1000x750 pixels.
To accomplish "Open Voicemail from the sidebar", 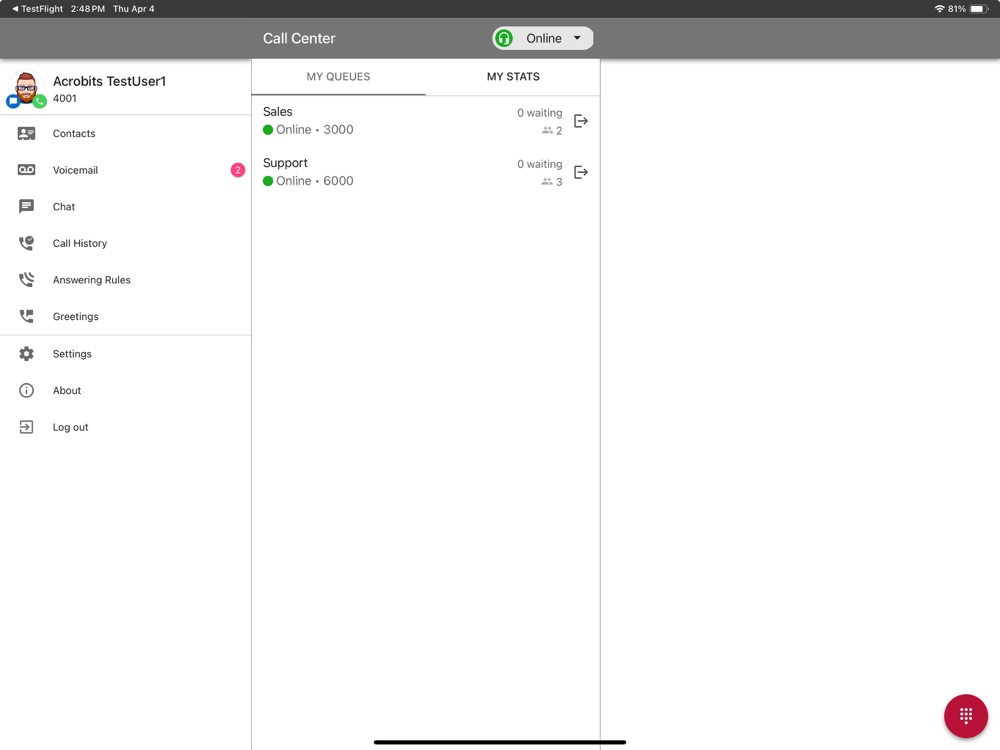I will 126,170.
